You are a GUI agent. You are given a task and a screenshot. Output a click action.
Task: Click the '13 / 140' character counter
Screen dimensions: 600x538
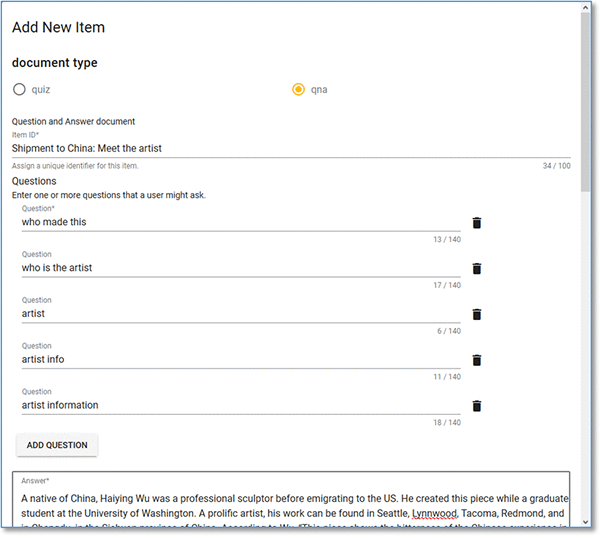point(447,240)
